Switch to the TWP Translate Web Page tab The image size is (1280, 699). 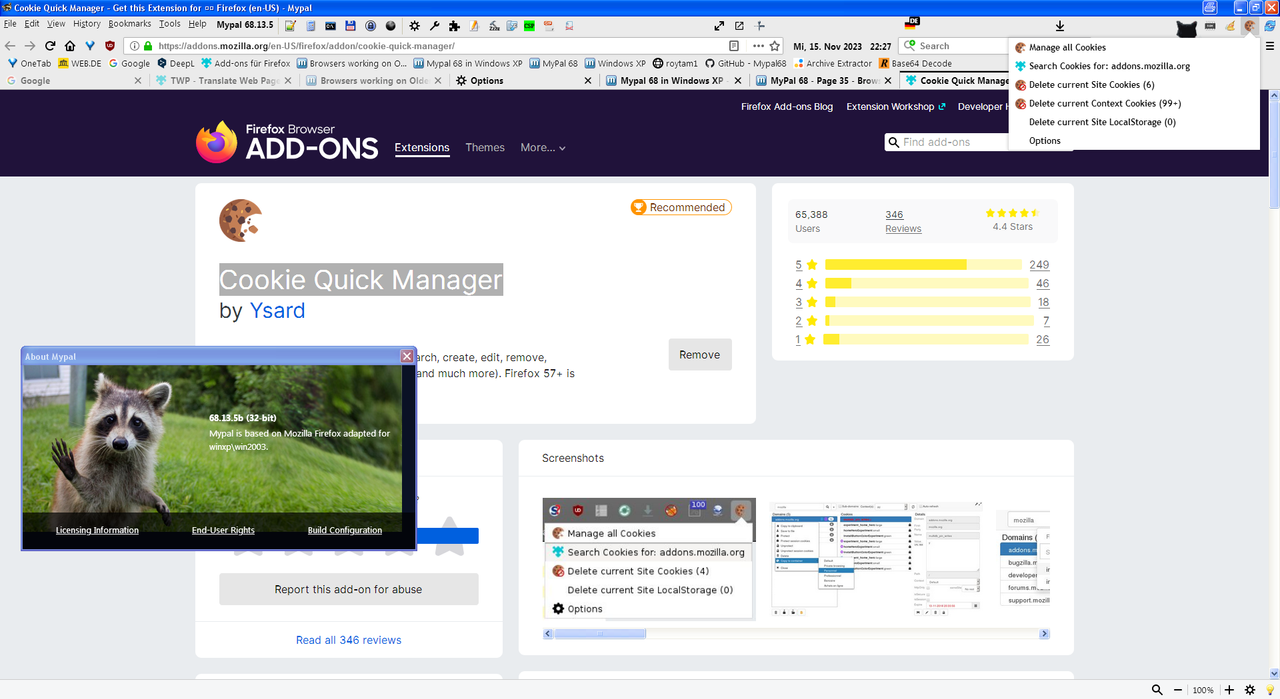pyautogui.click(x=225, y=81)
